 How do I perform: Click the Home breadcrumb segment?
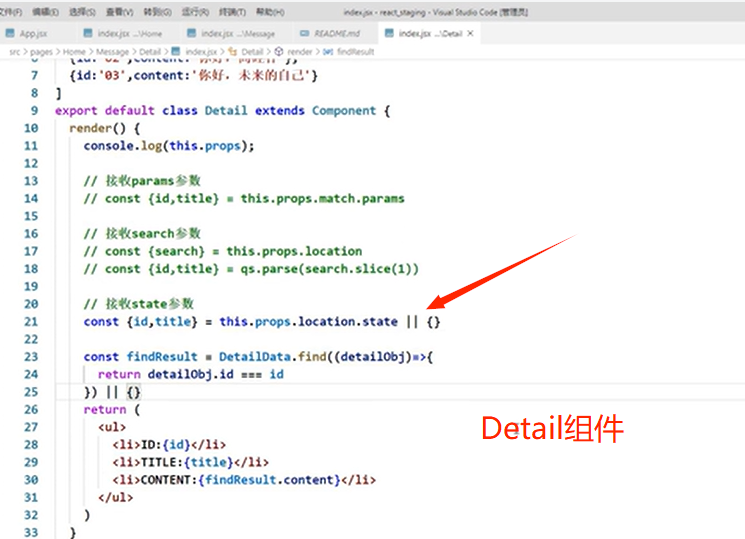[x=74, y=51]
